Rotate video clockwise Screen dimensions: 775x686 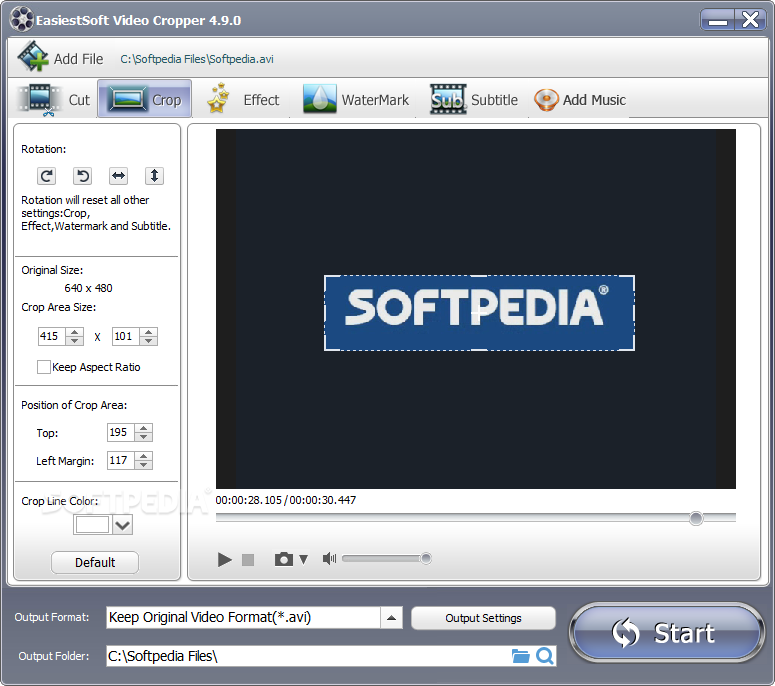click(x=46, y=175)
